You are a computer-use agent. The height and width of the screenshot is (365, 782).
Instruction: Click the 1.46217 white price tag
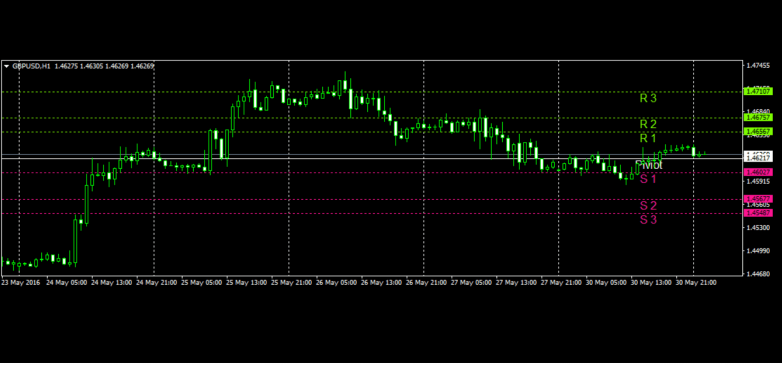tap(758, 158)
